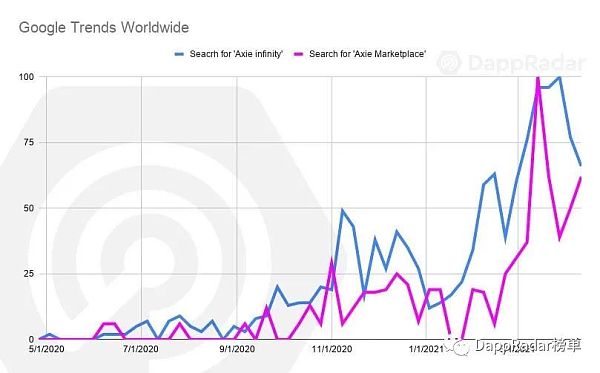Click the 100 y-axis value label

click(x=26, y=77)
